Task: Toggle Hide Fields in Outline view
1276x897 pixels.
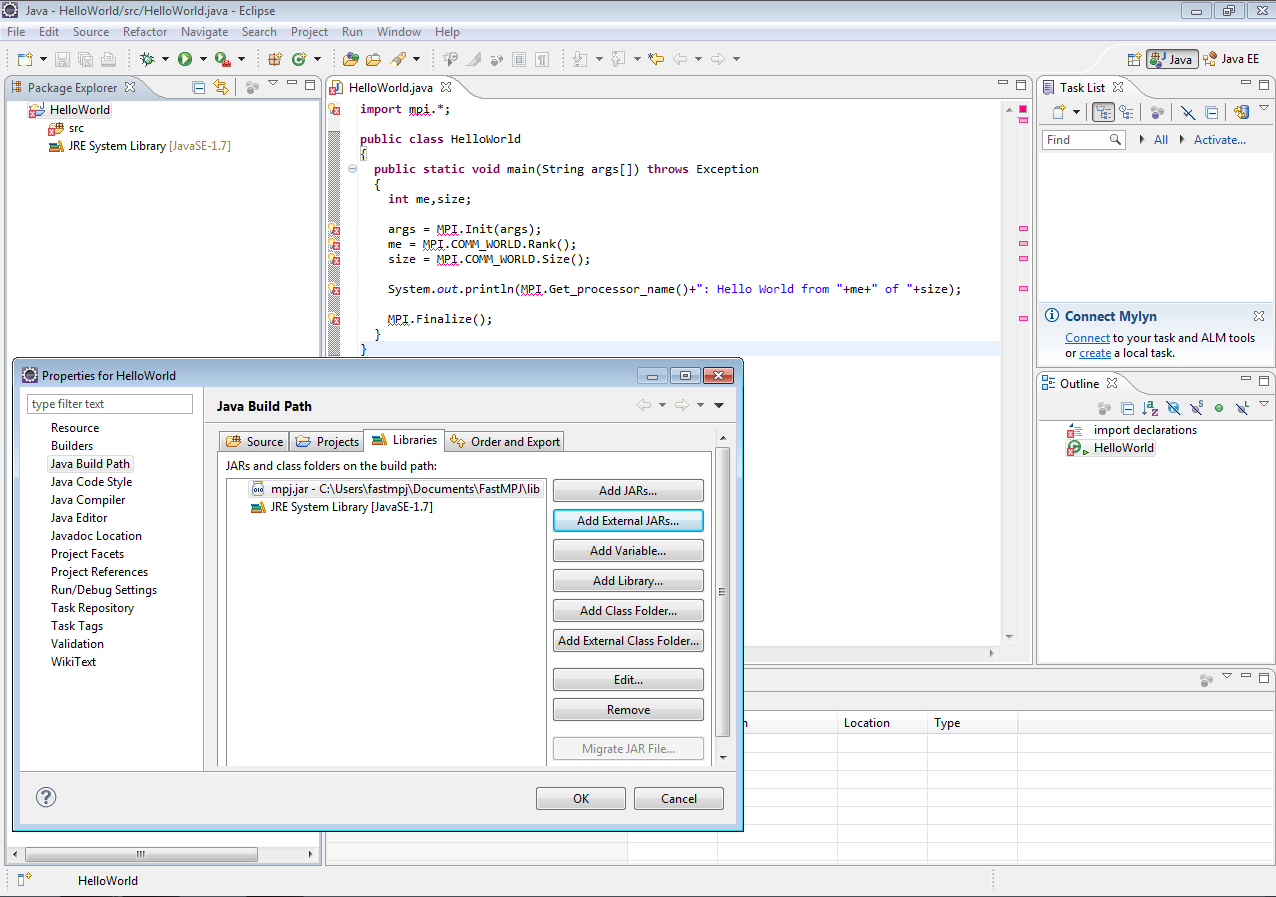Action: (x=1173, y=408)
